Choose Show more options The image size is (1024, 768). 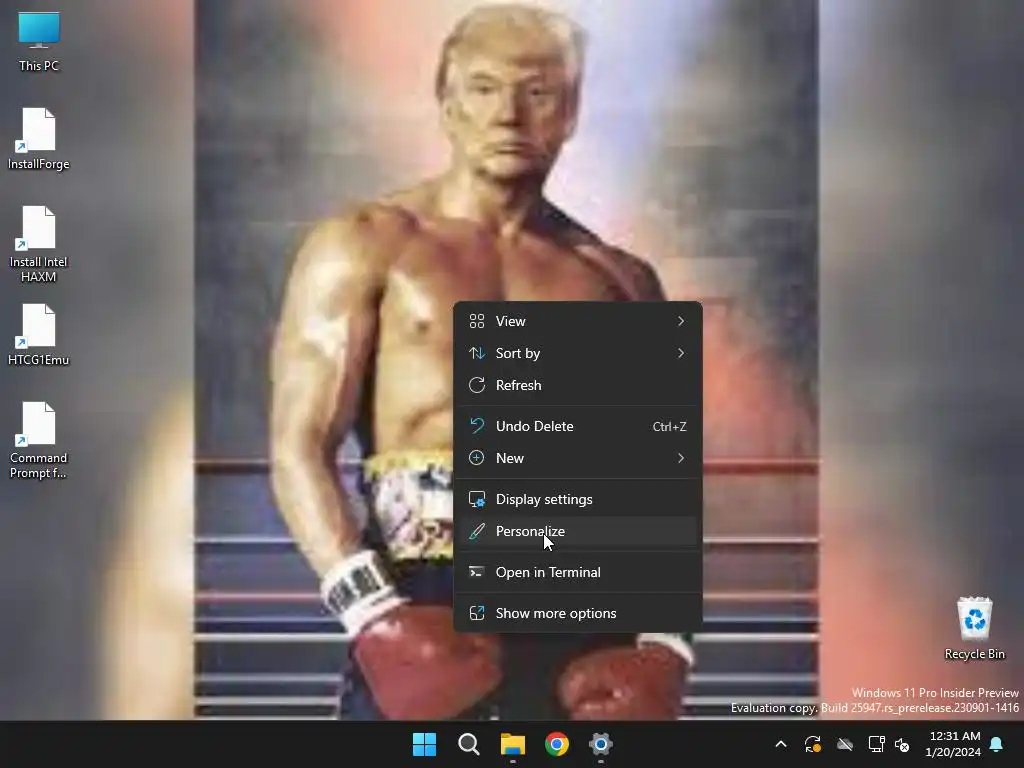coord(577,613)
